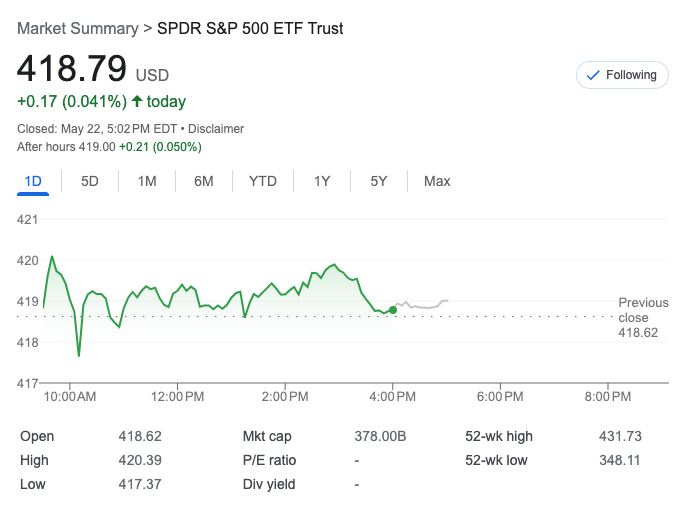Open the Max range tab
Viewport: 684px width, 505px height.
coord(437,181)
